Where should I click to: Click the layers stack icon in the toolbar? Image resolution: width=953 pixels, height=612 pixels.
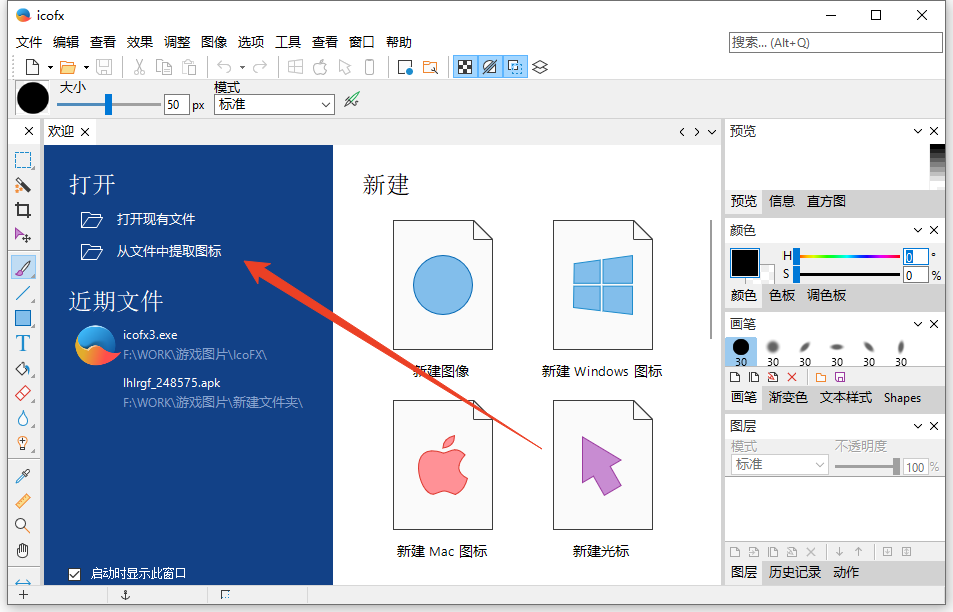[540, 66]
